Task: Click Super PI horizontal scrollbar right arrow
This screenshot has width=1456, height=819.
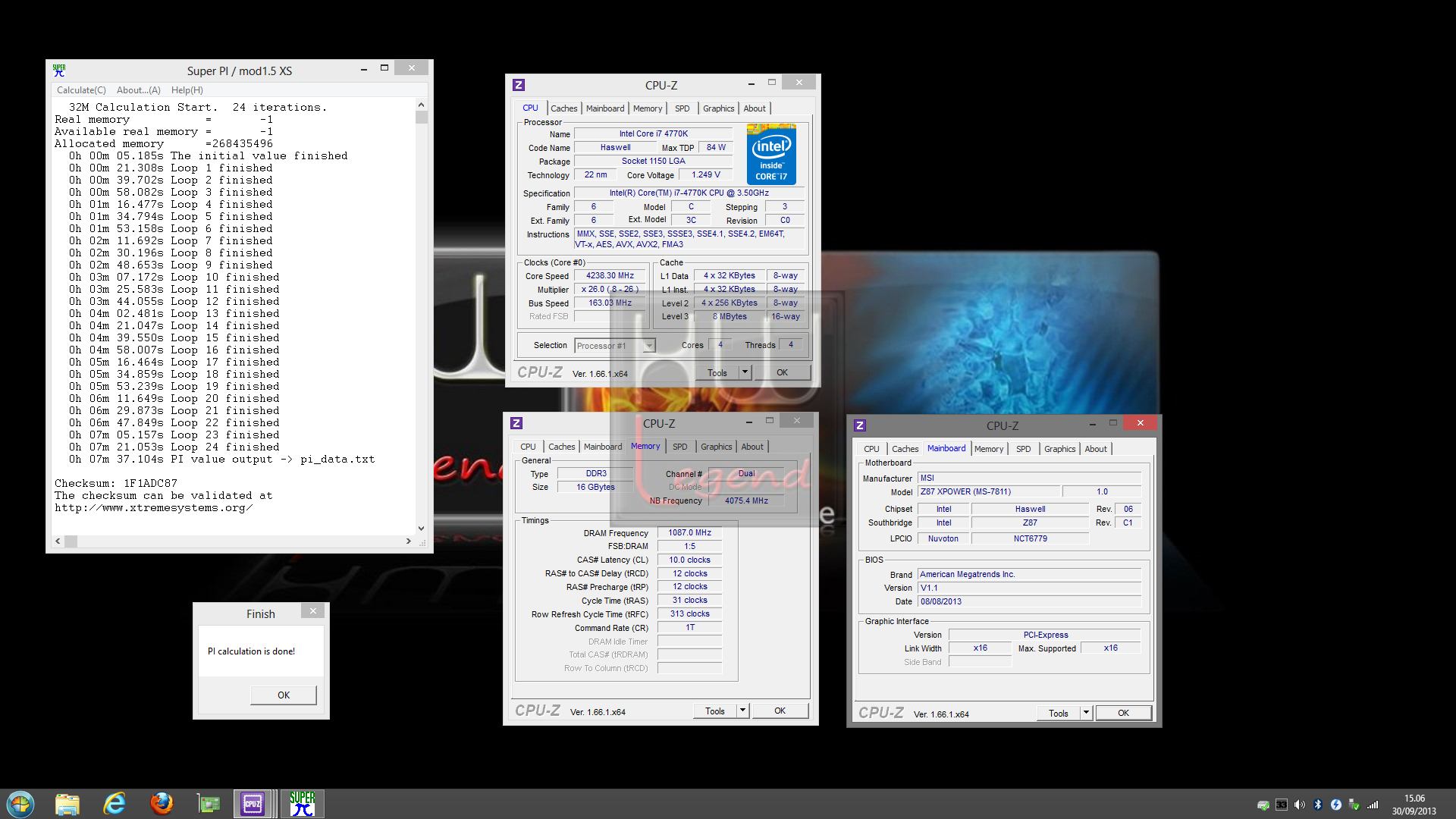Action: point(409,541)
